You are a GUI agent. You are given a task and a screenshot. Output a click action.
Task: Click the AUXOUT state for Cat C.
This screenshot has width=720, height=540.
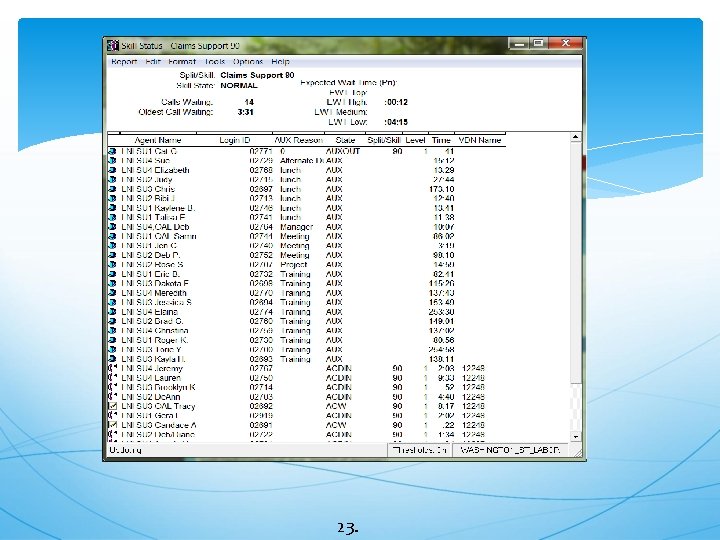pyautogui.click(x=343, y=151)
